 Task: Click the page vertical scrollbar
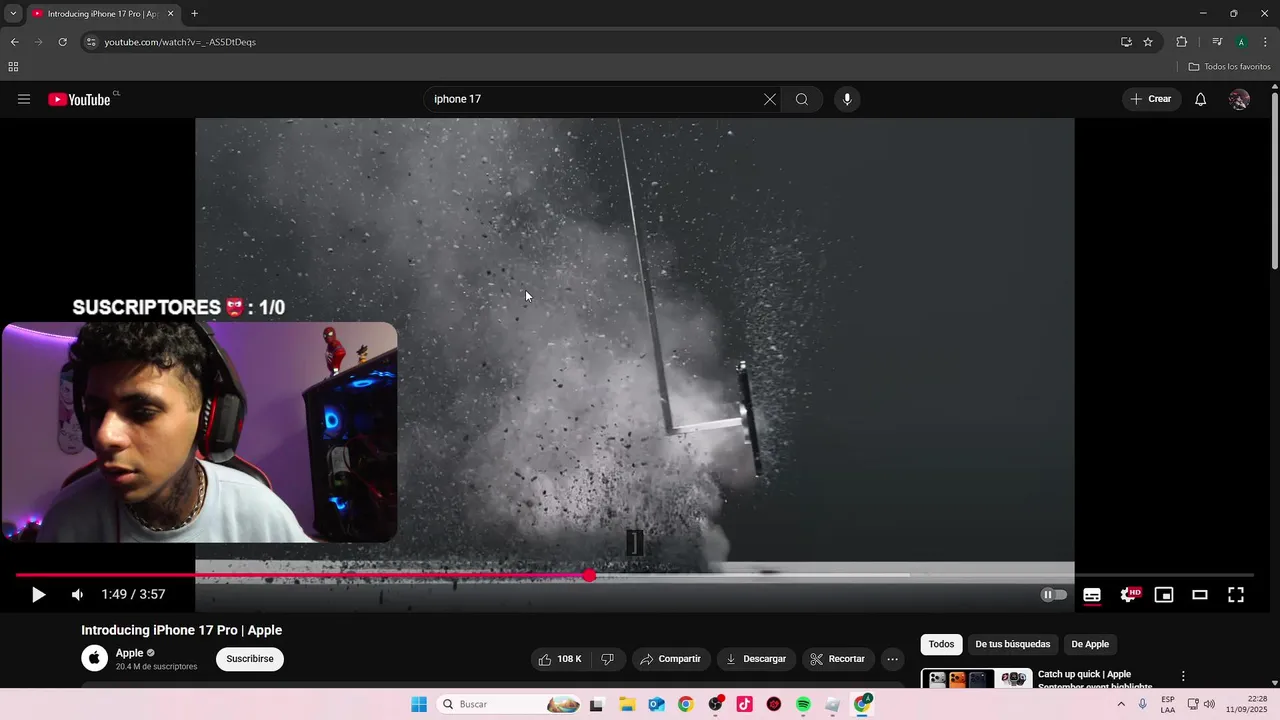[x=1275, y=180]
